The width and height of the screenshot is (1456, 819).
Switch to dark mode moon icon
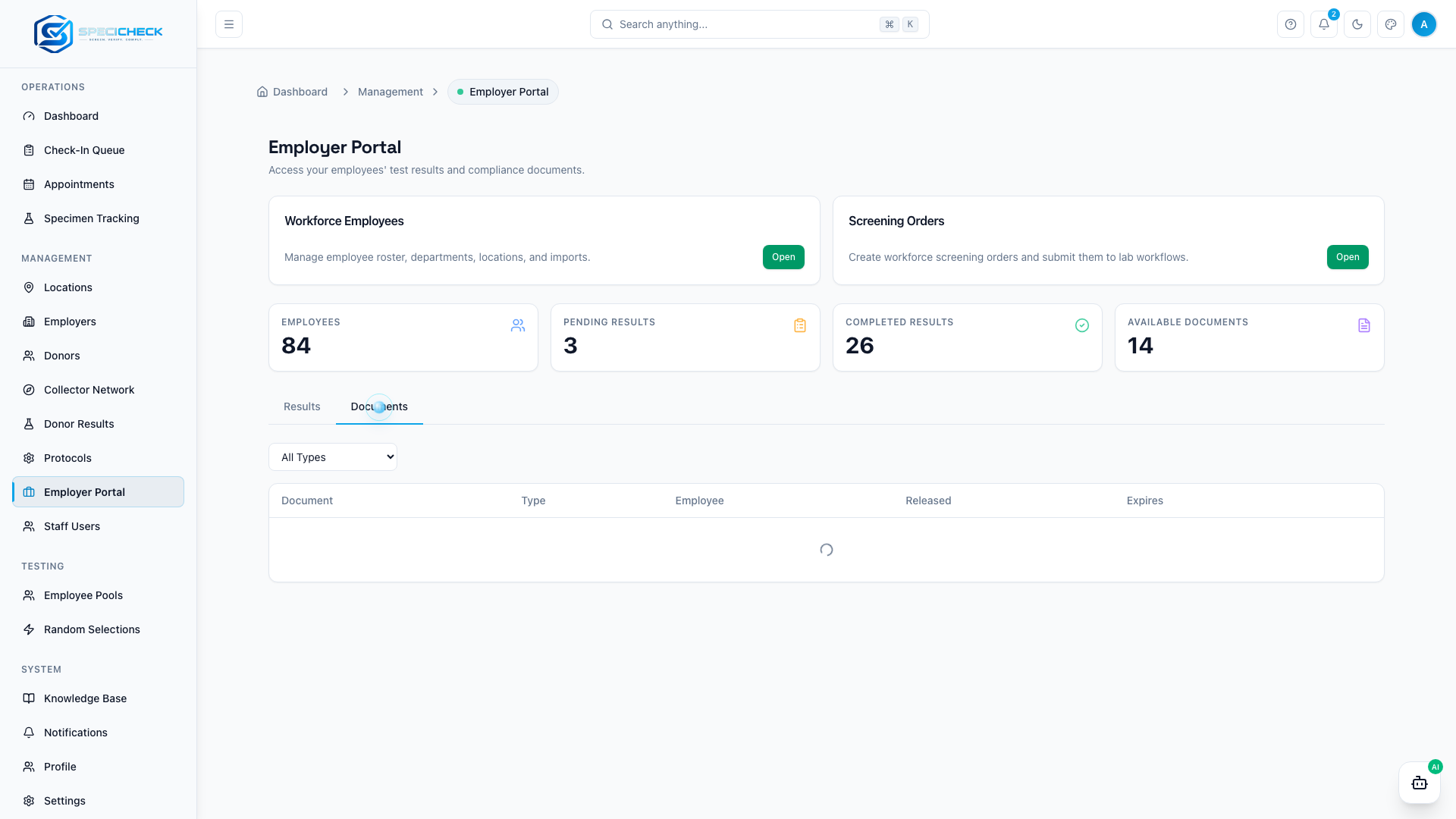tap(1357, 24)
